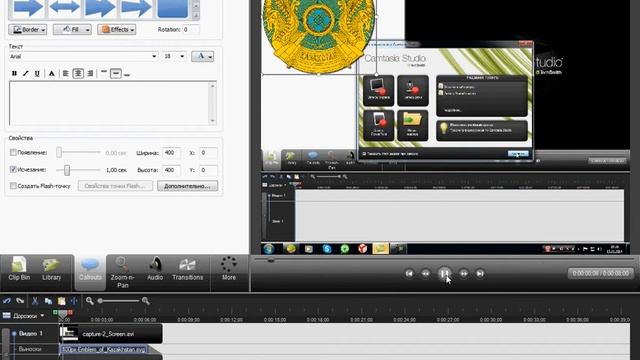Open the More tab menu
The width and height of the screenshot is (640, 360).
pos(229,269)
